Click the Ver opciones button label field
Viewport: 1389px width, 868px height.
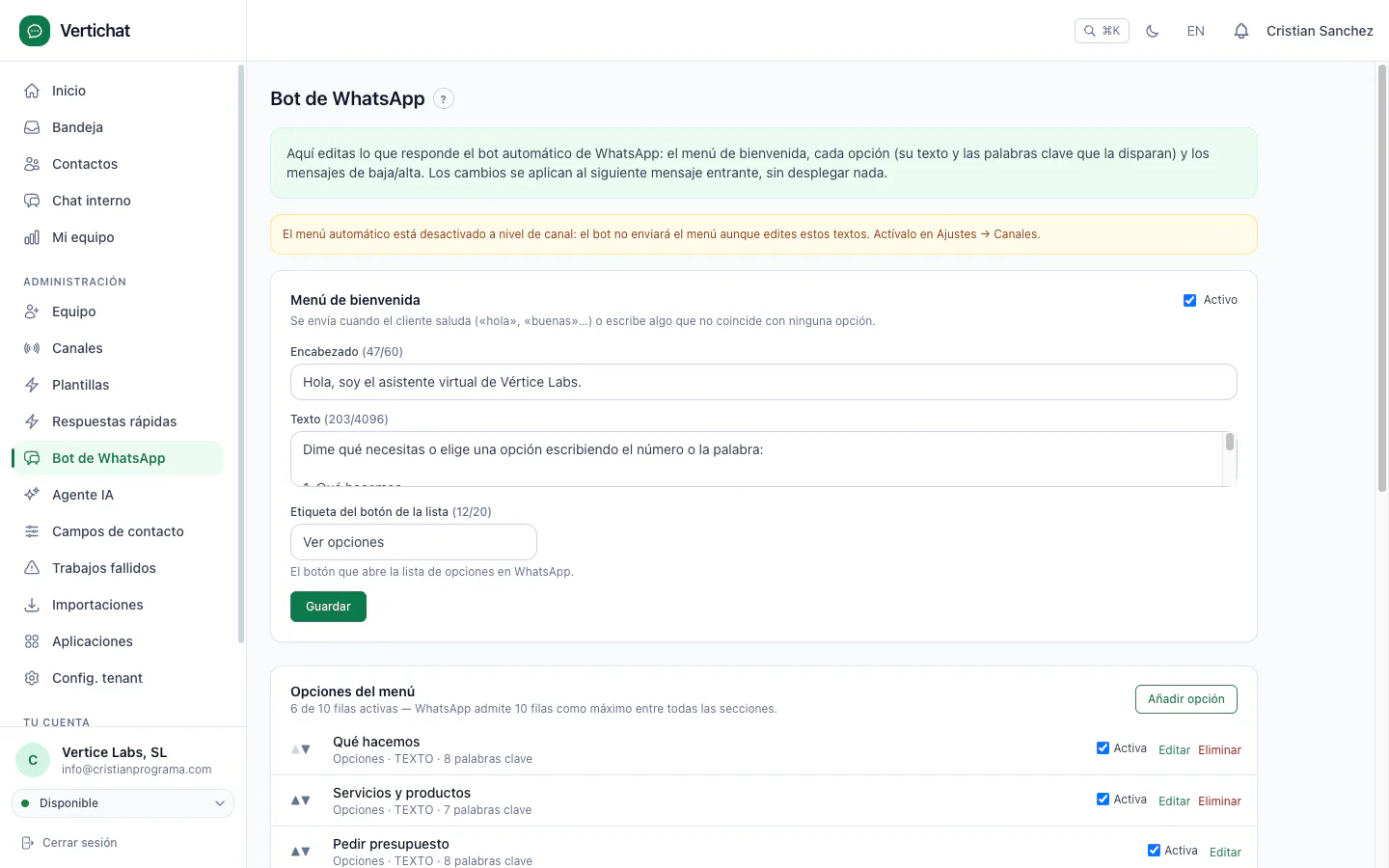414,542
